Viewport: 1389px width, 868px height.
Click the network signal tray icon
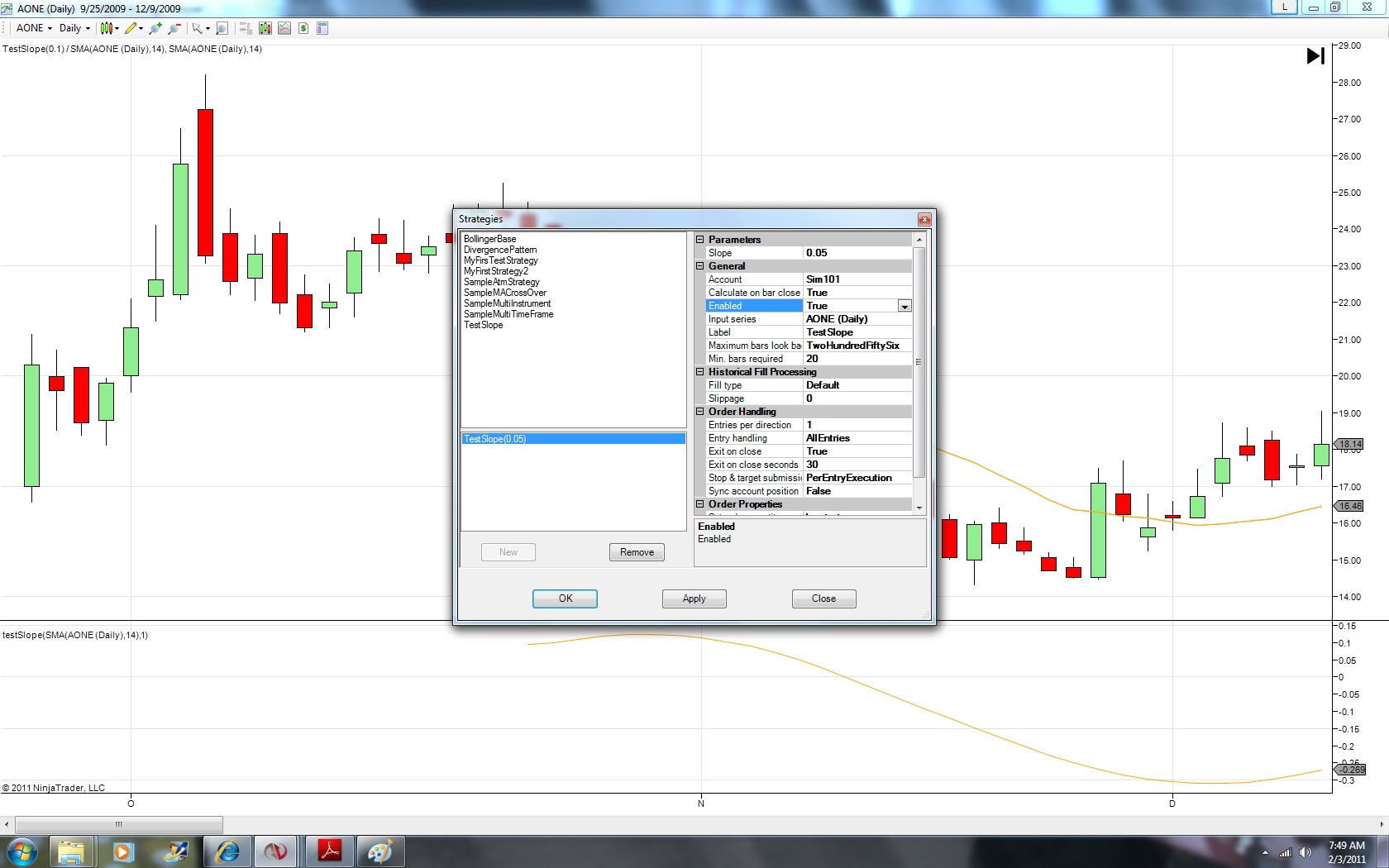1286,852
